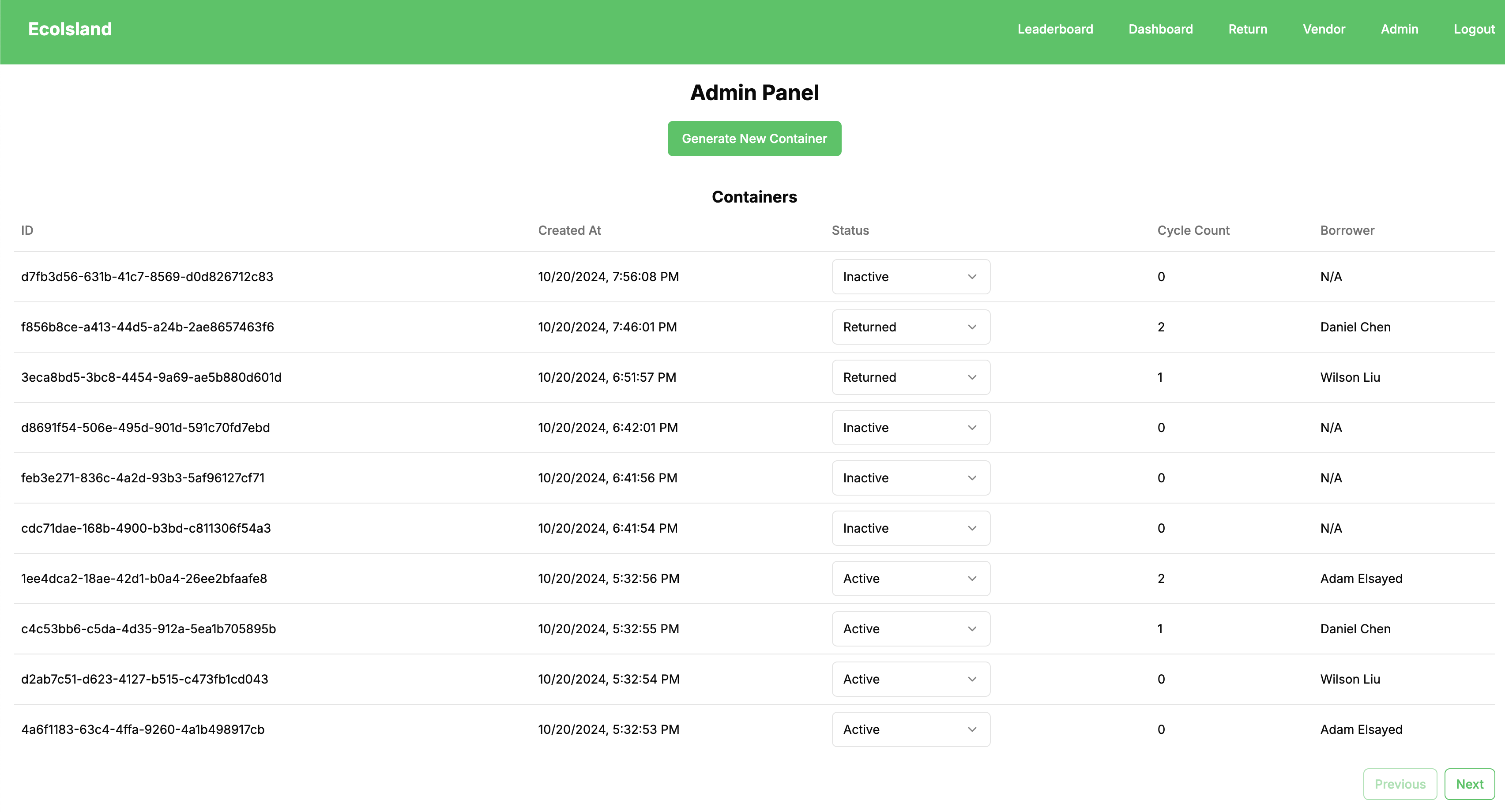Navigate to Dashboard
The image size is (1505, 812).
[1160, 29]
